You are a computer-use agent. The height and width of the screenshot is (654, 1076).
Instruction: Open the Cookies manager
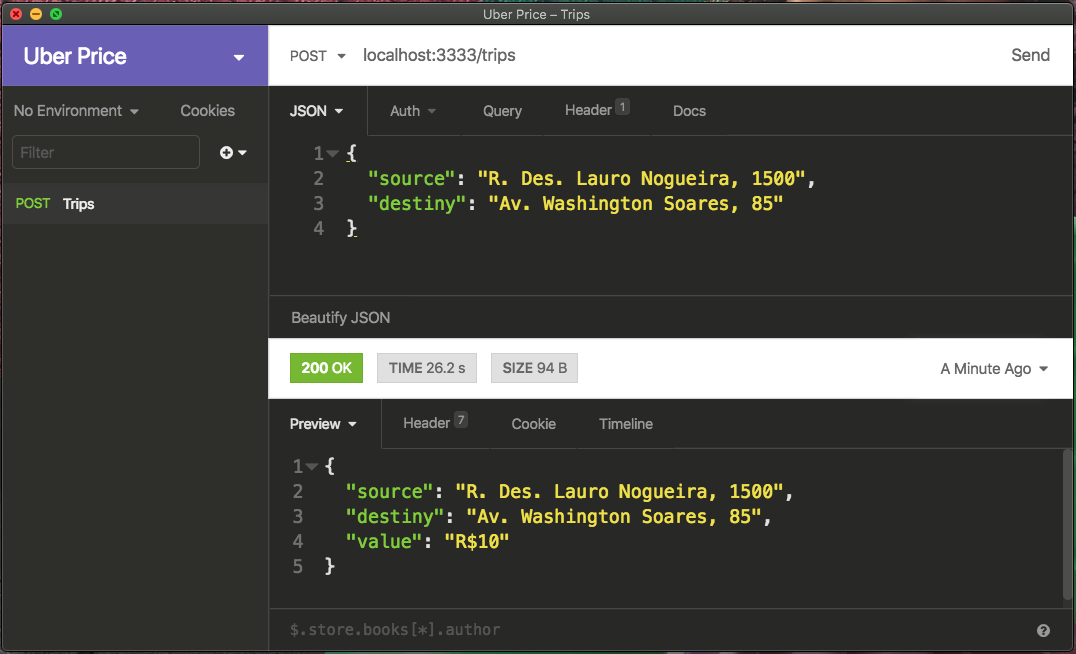207,110
